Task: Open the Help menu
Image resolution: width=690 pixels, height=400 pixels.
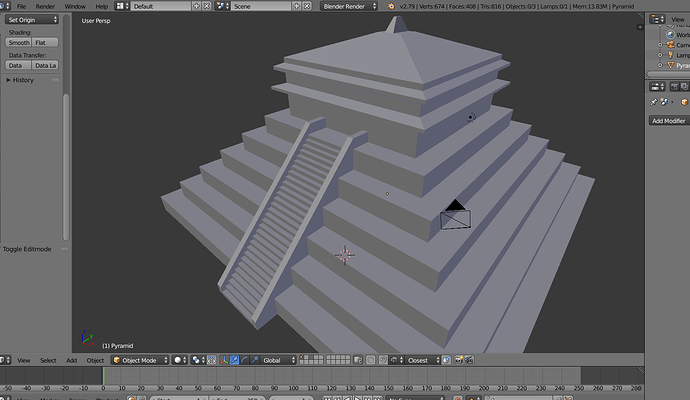Action: [x=102, y=7]
